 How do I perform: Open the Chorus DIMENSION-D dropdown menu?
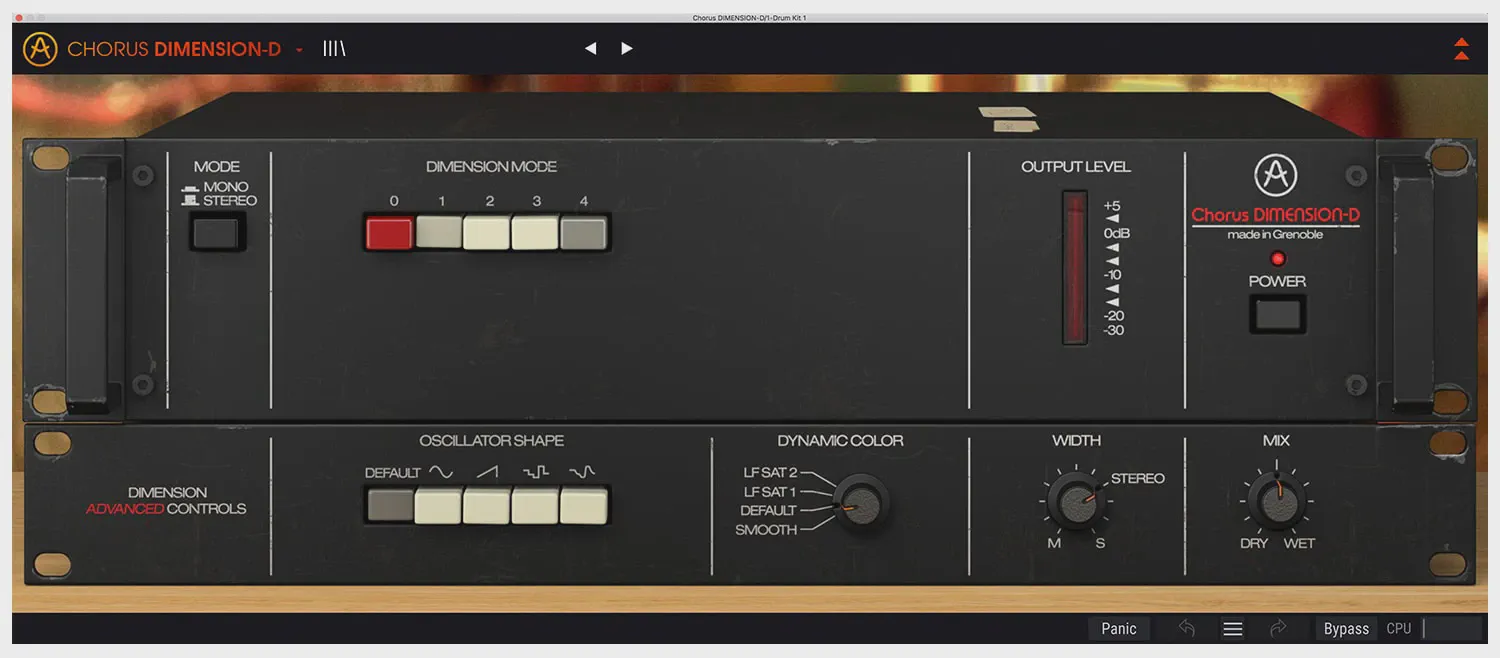pos(299,49)
